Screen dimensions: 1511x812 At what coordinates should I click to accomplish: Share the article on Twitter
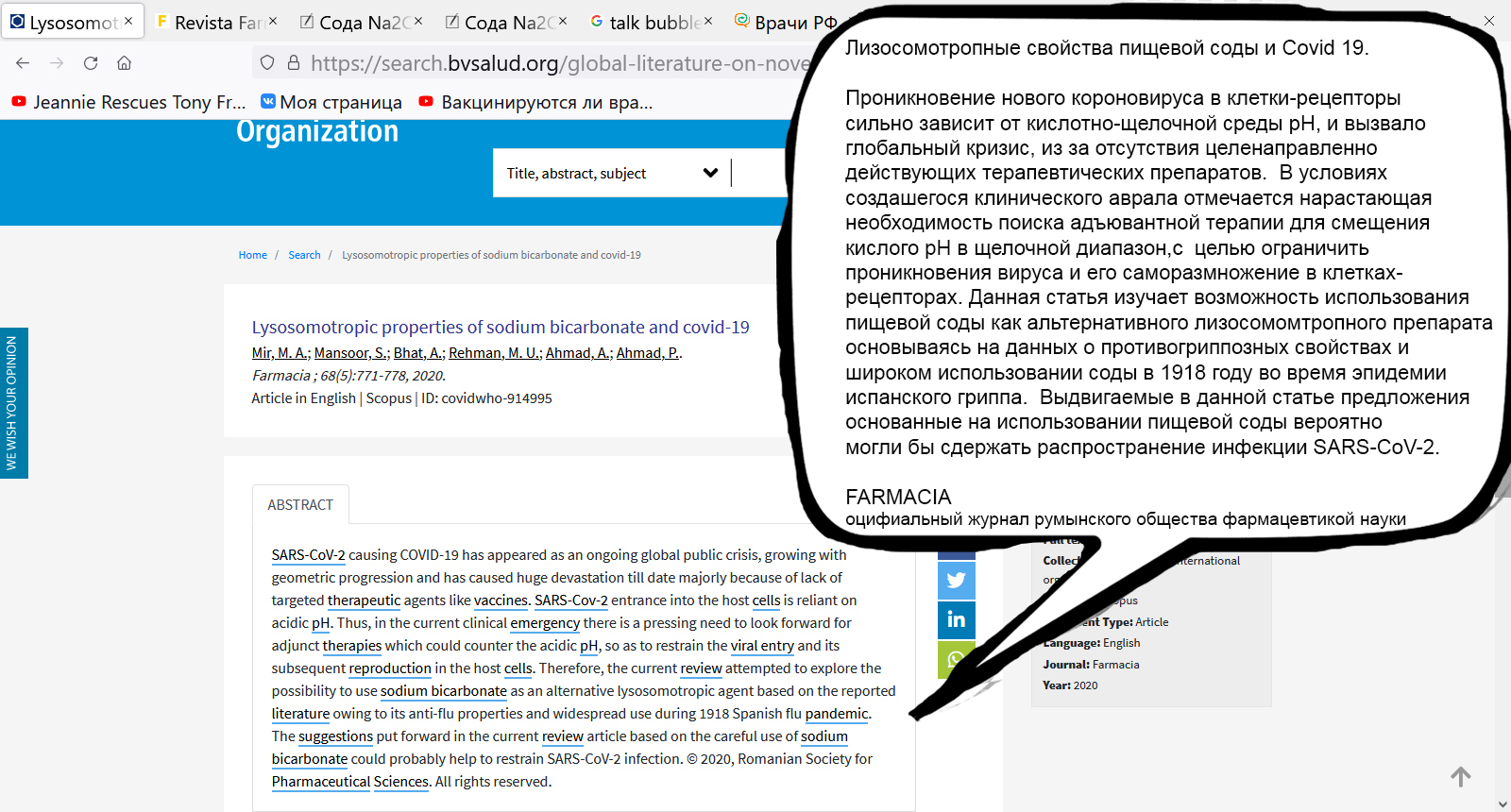pyautogui.click(x=956, y=580)
